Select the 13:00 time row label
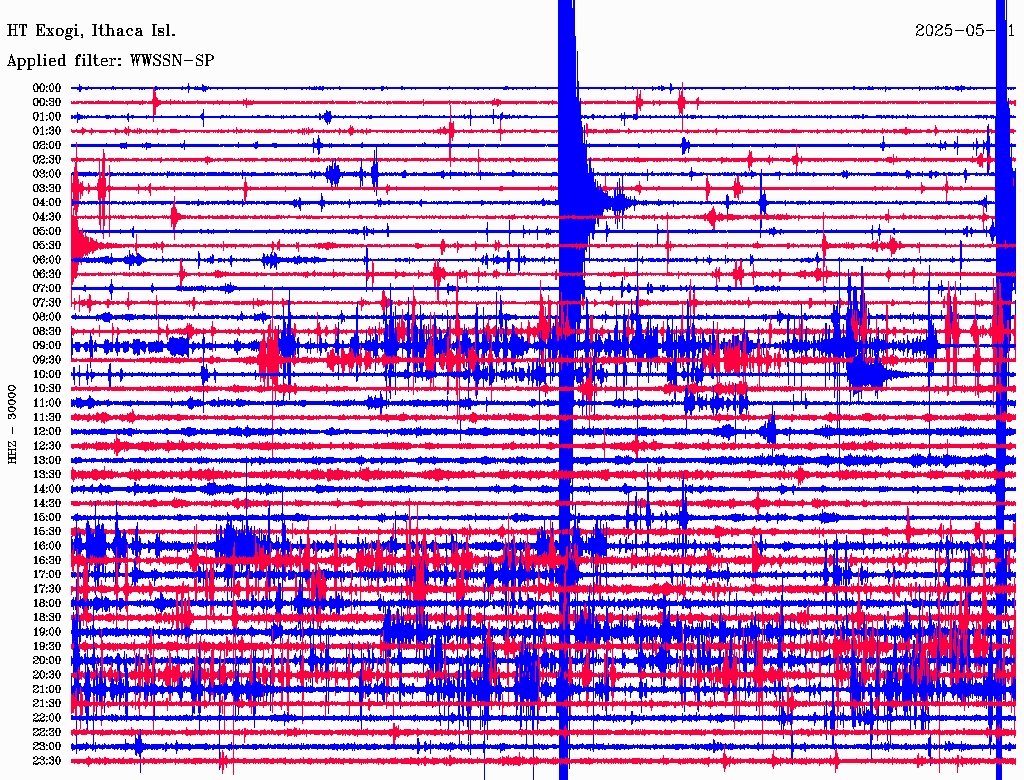This screenshot has width=1024, height=780. click(47, 461)
